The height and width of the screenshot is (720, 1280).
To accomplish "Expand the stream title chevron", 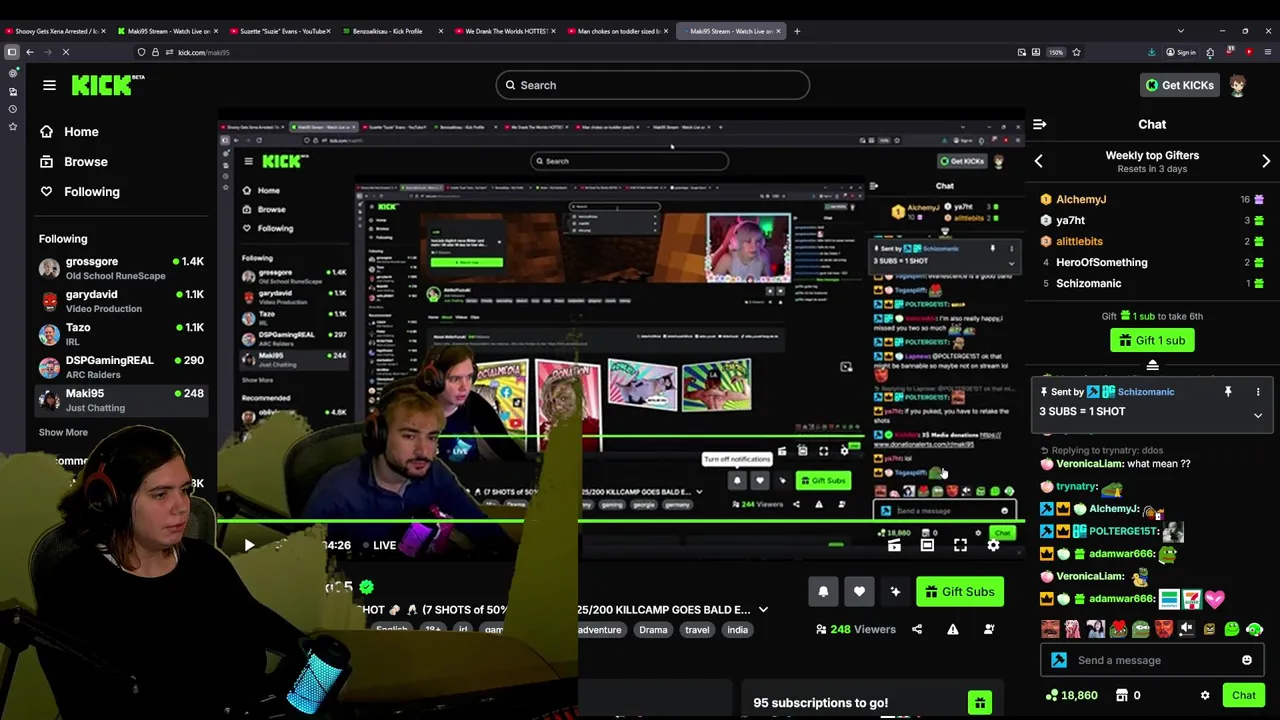I will point(763,610).
